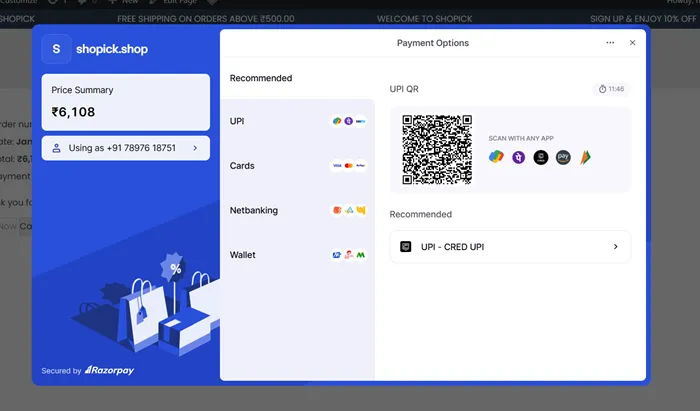Click the Amazon Pay icon in the scan apps row
700x411 pixels.
(563, 157)
